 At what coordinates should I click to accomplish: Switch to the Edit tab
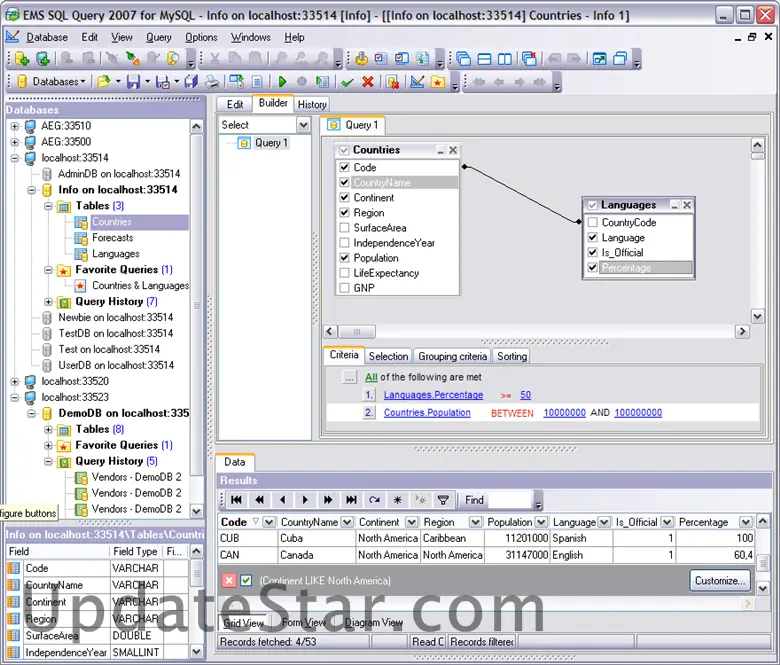point(235,104)
